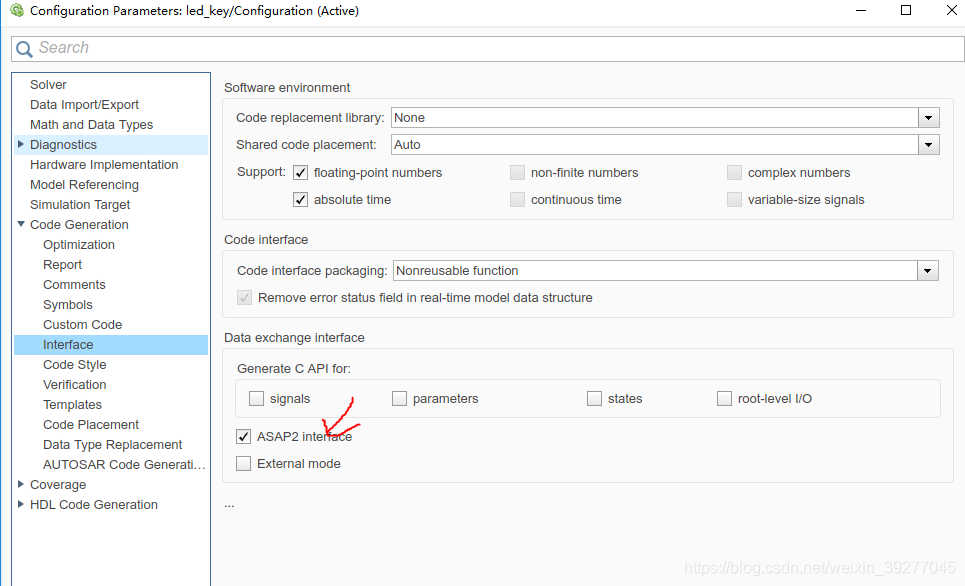Enable C API for parameters
The height and width of the screenshot is (586, 965).
tap(399, 399)
